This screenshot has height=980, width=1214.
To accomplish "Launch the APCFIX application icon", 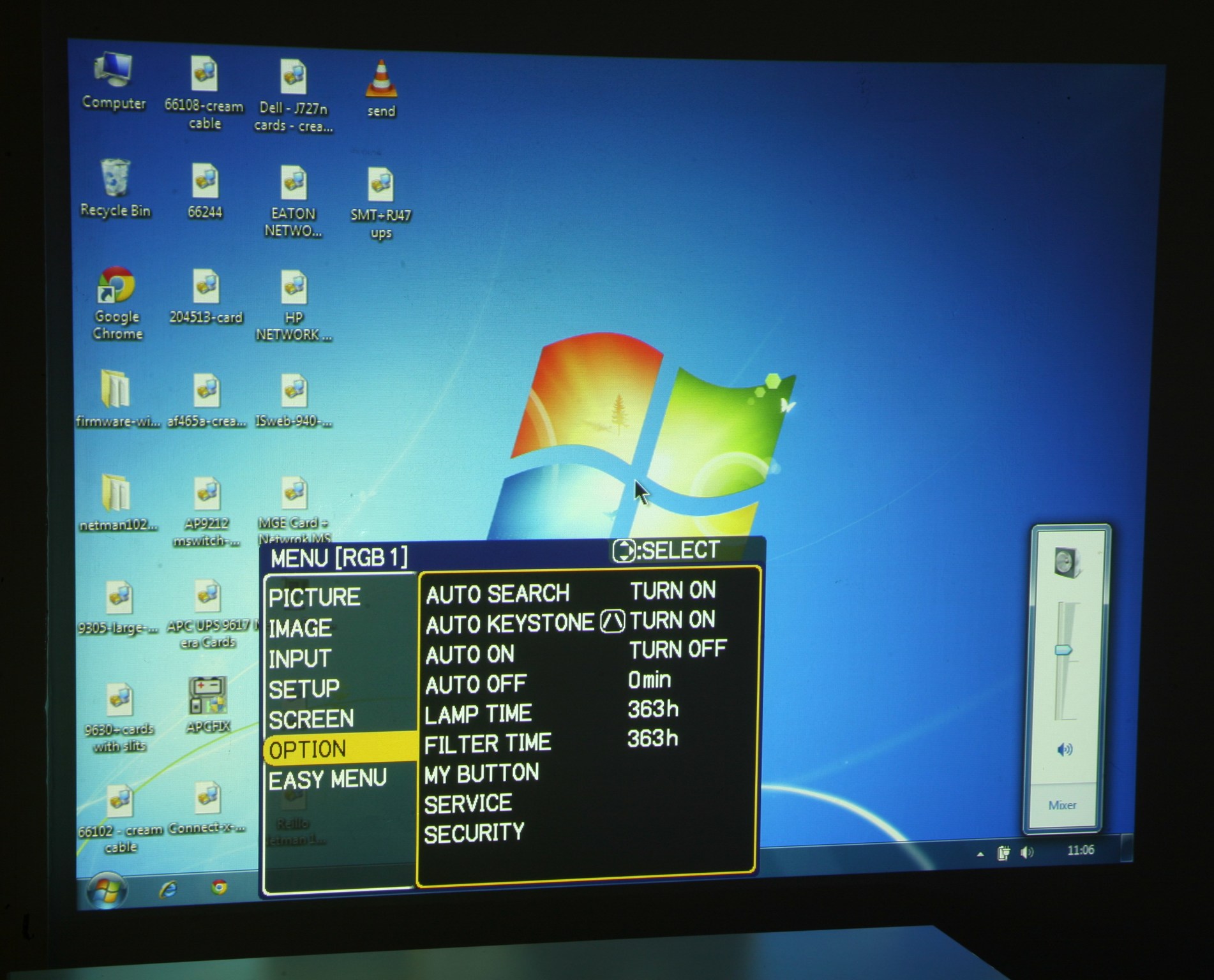I will pyautogui.click(x=207, y=705).
